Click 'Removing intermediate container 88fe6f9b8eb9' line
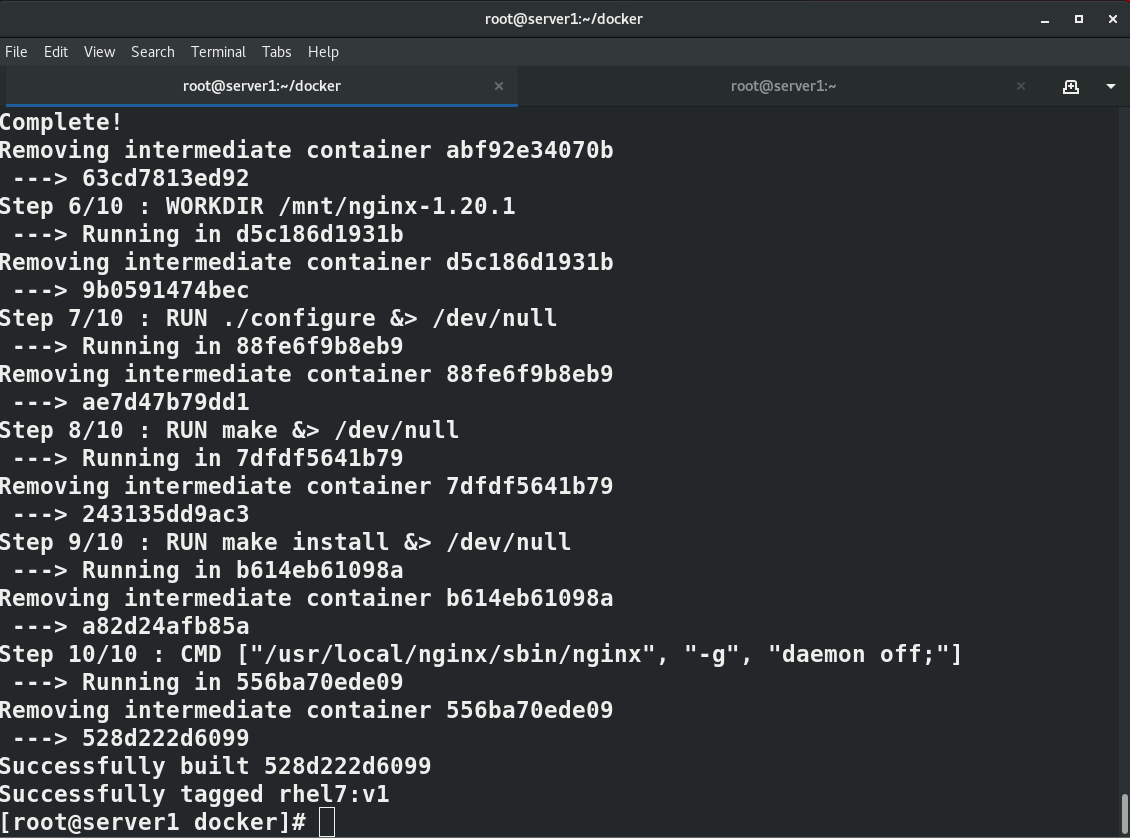The height and width of the screenshot is (839, 1130). tap(306, 375)
